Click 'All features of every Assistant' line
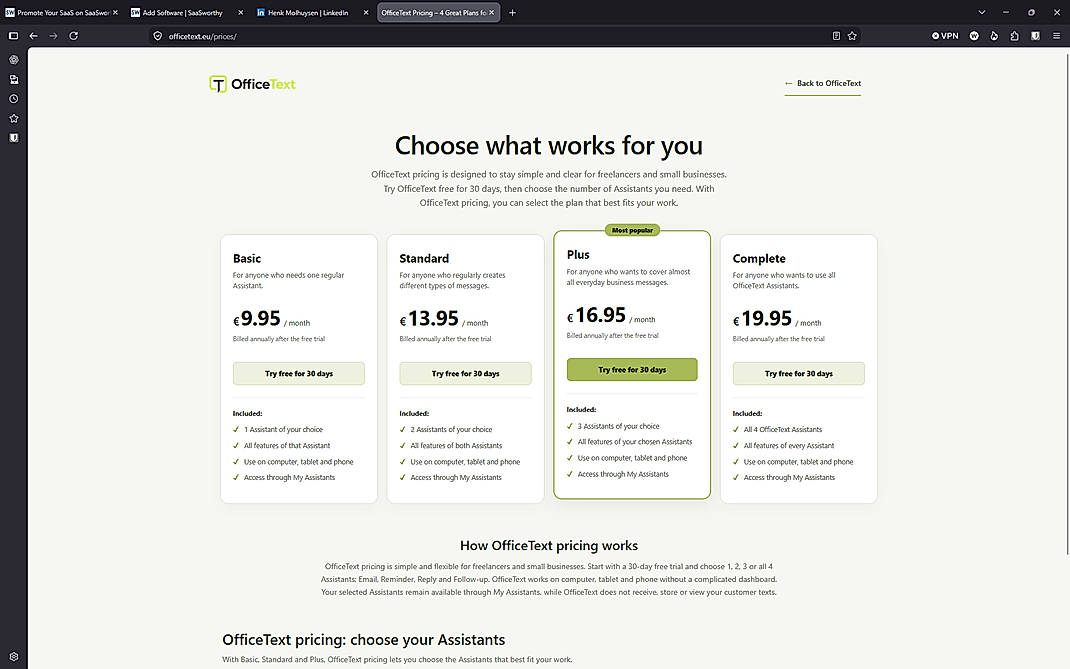This screenshot has height=669, width=1070. click(789, 446)
